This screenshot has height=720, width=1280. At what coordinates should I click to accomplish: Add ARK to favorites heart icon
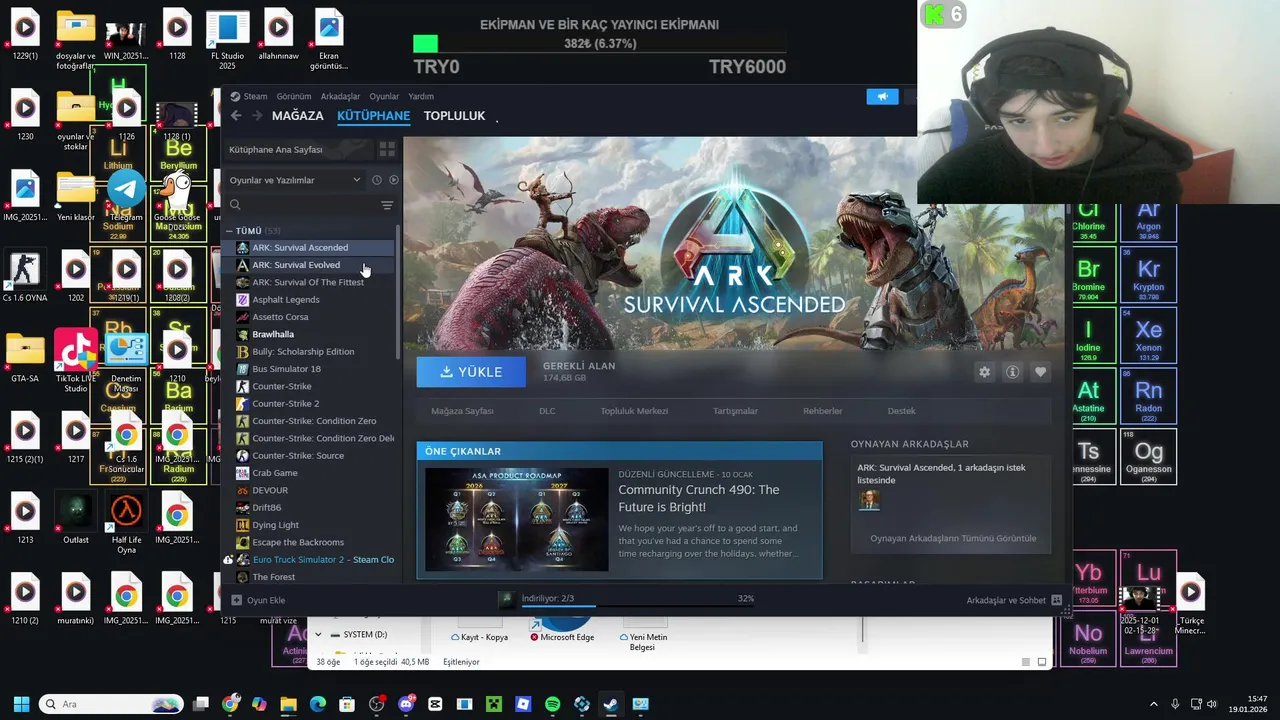click(1040, 372)
